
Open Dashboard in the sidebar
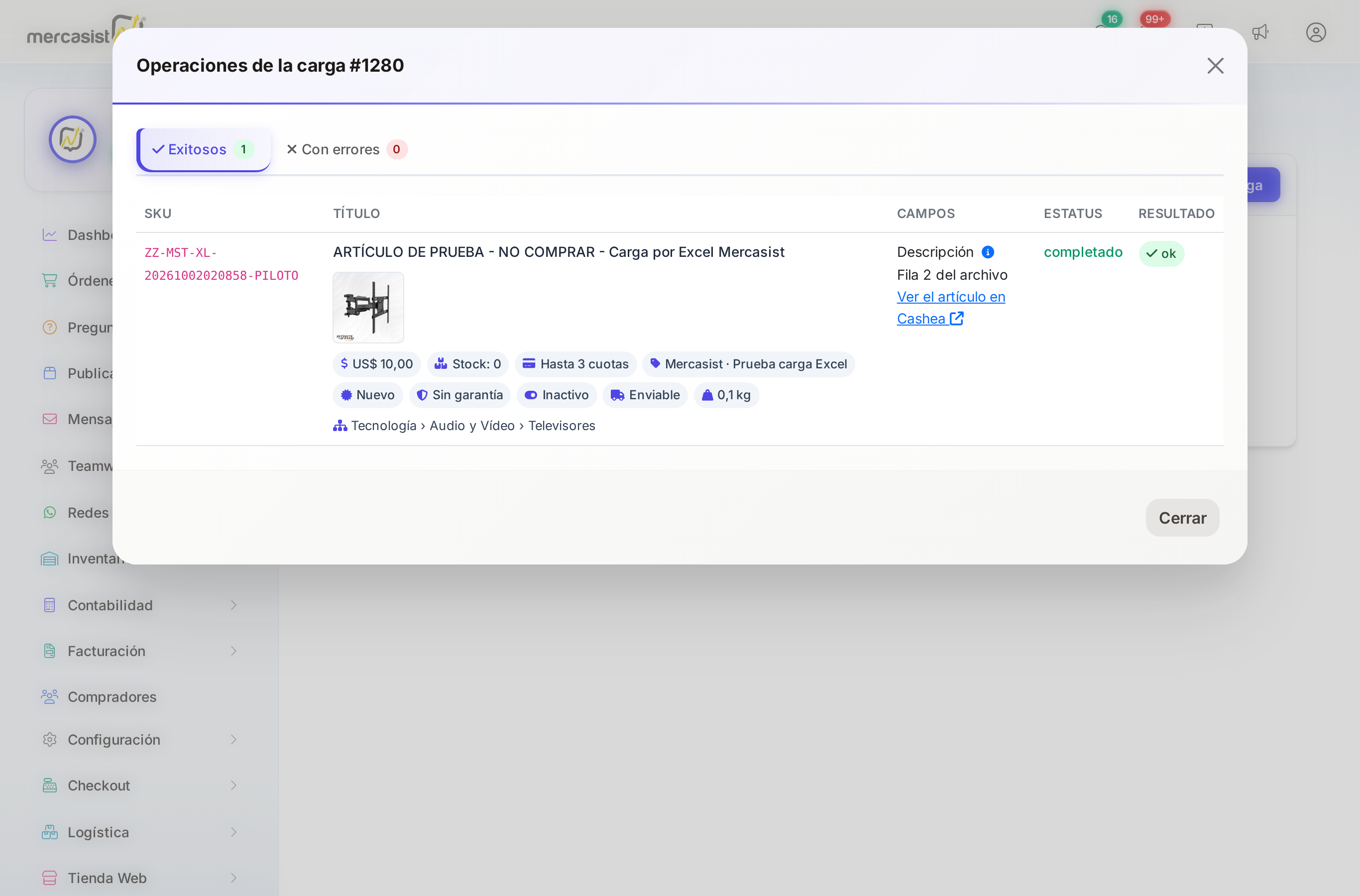(x=77, y=235)
